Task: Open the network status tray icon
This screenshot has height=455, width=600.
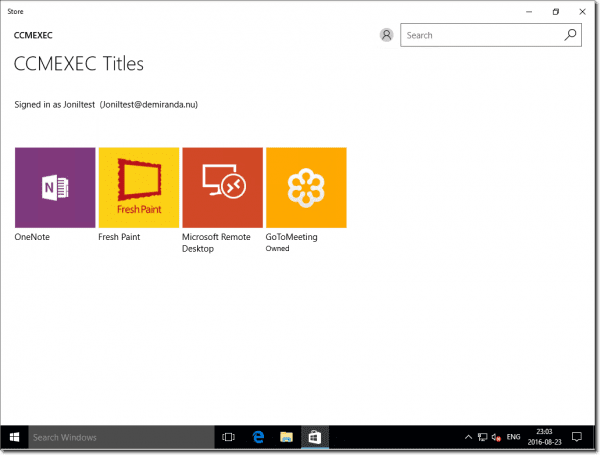Action: pyautogui.click(x=483, y=437)
